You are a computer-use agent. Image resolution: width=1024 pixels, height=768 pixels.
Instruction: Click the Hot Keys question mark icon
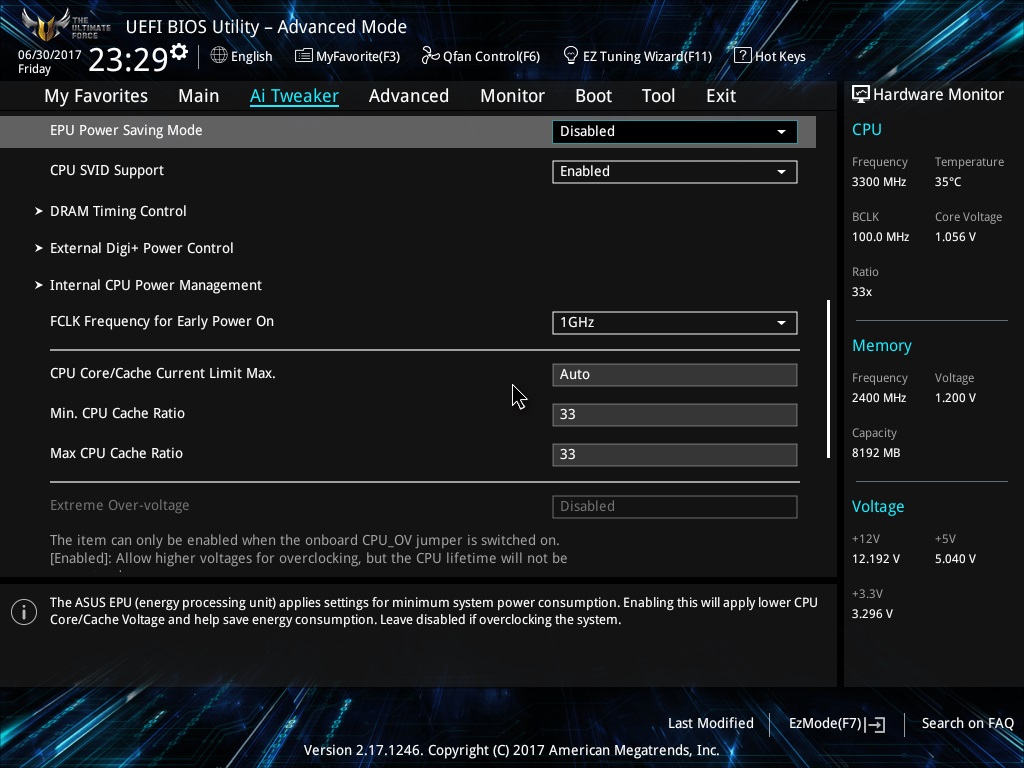(742, 56)
